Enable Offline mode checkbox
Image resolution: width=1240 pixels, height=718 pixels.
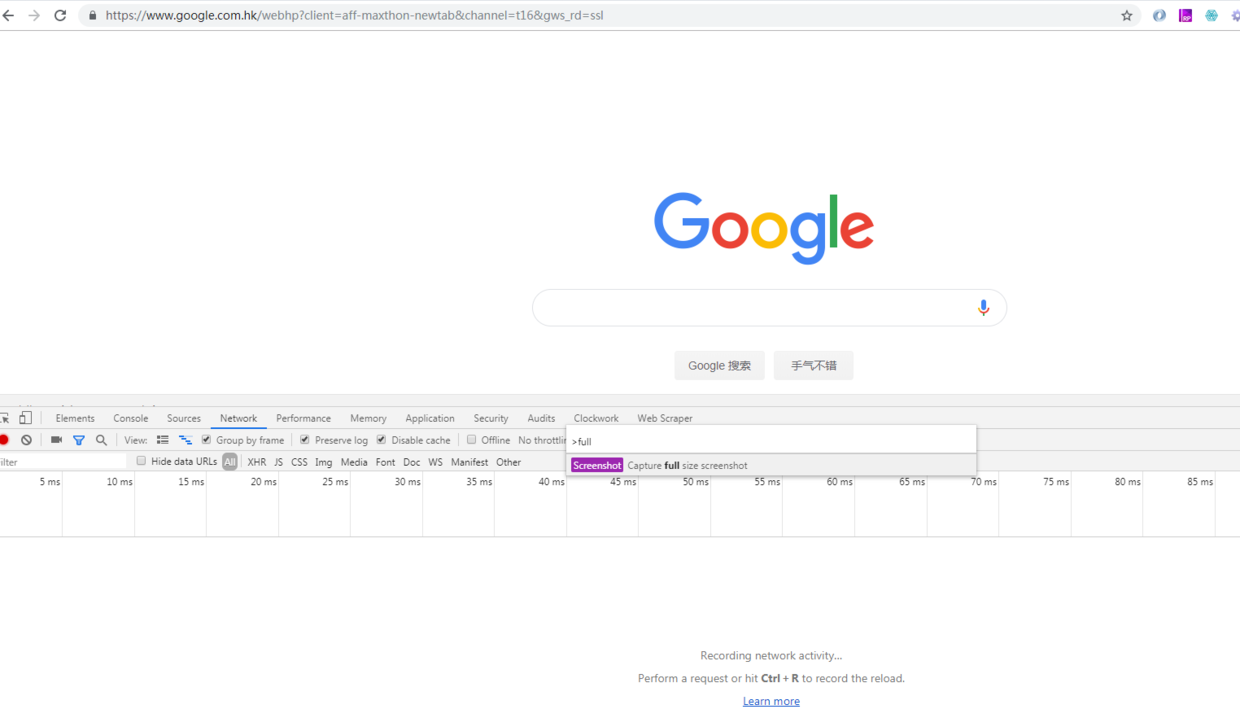tap(472, 440)
